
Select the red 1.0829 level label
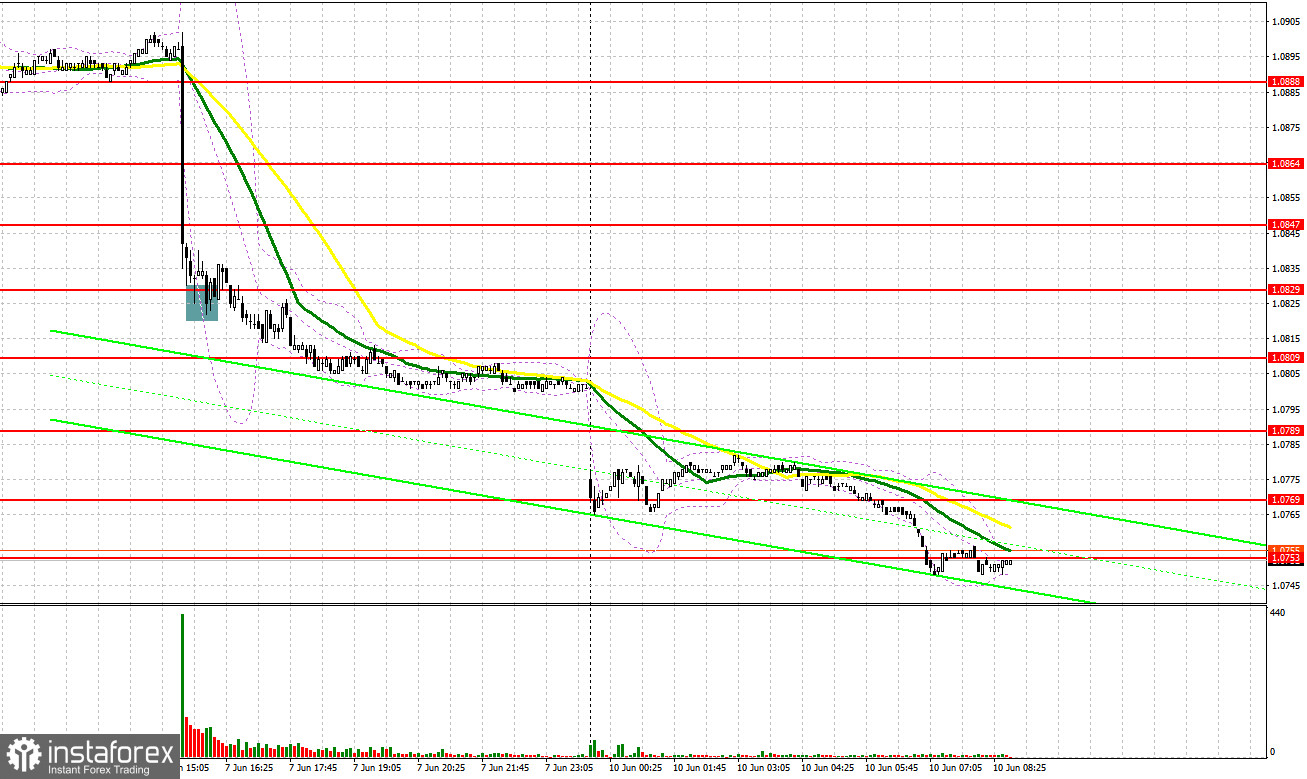[1284, 289]
